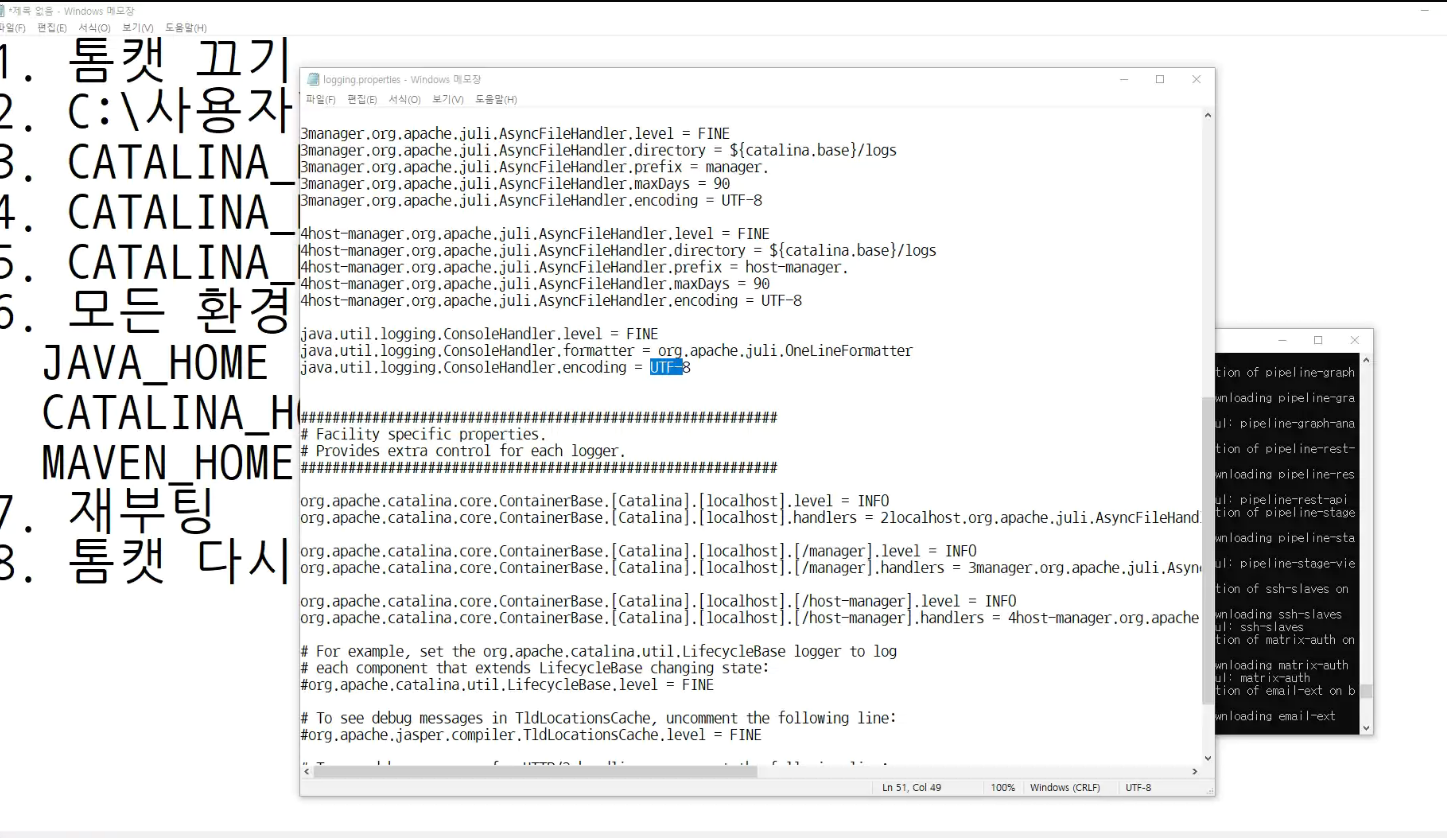The height and width of the screenshot is (838, 1447).
Task: Click the [/manager].level = INFO line
Action: [638, 551]
